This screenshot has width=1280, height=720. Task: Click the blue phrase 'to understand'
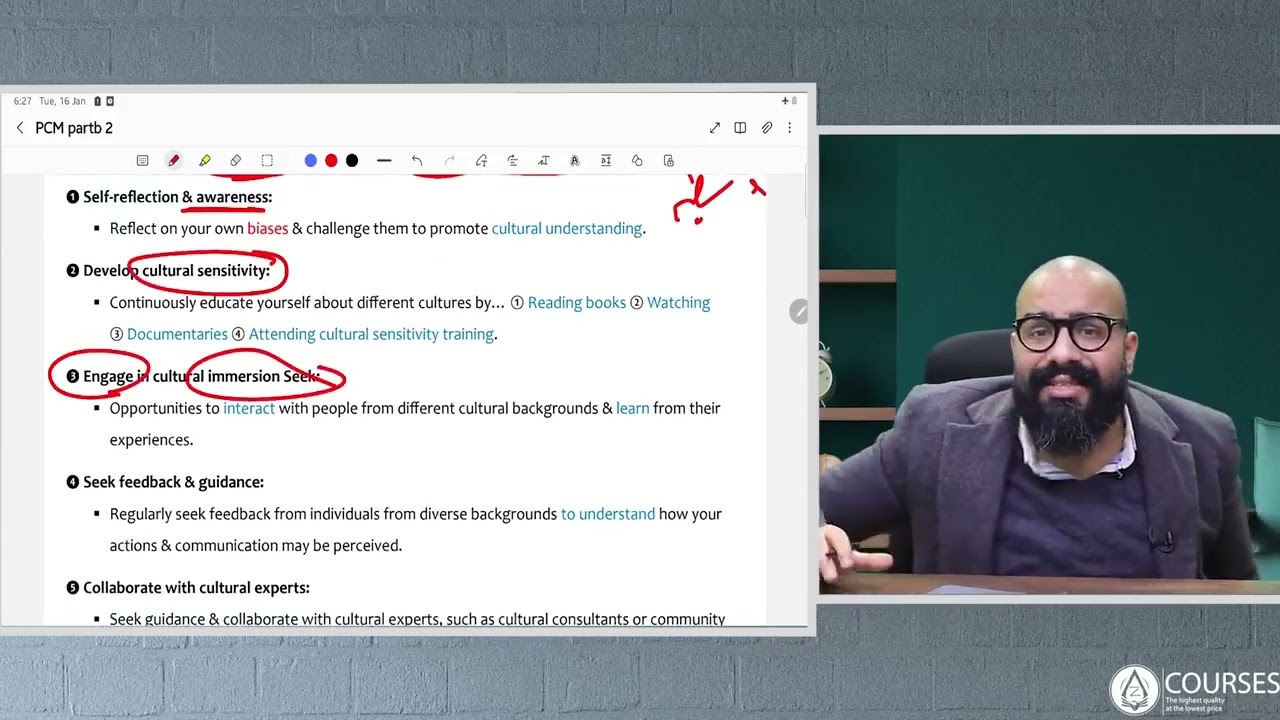click(608, 514)
